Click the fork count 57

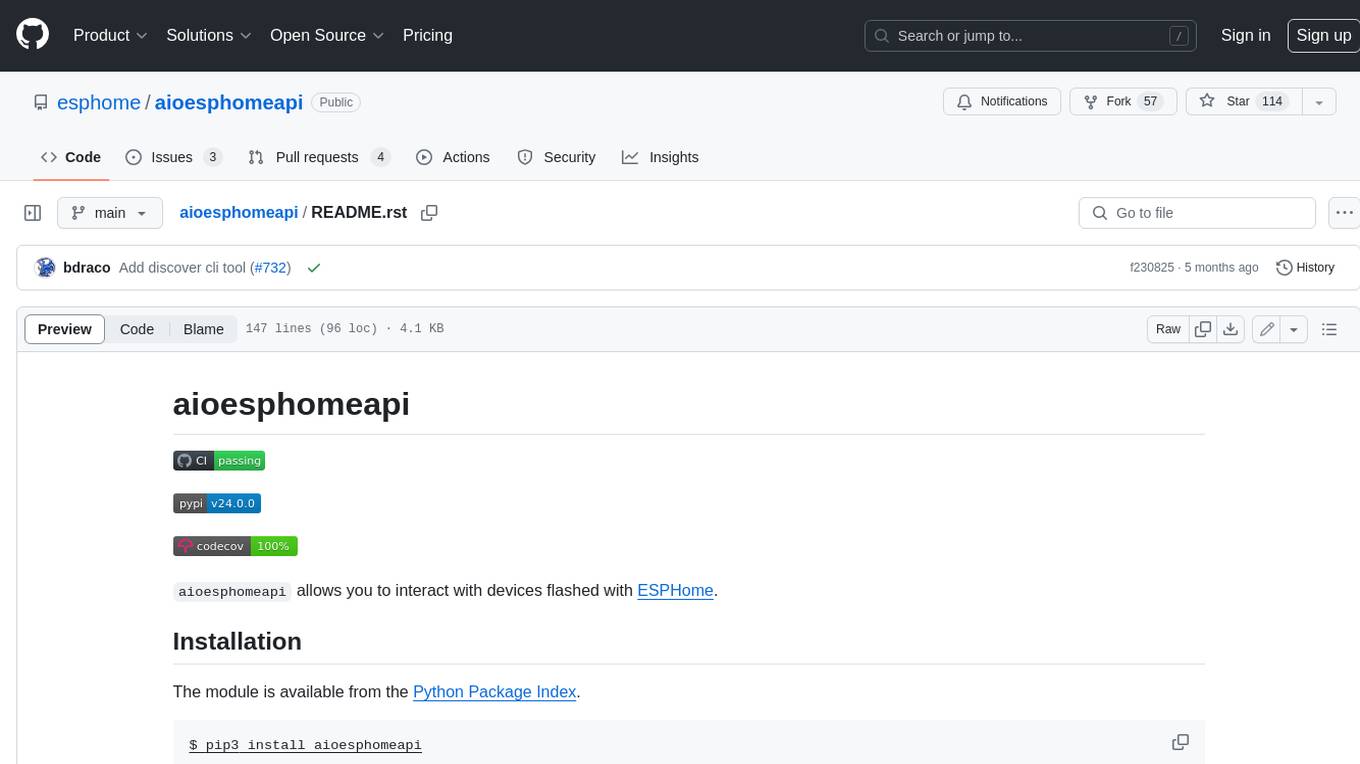pyautogui.click(x=1151, y=101)
